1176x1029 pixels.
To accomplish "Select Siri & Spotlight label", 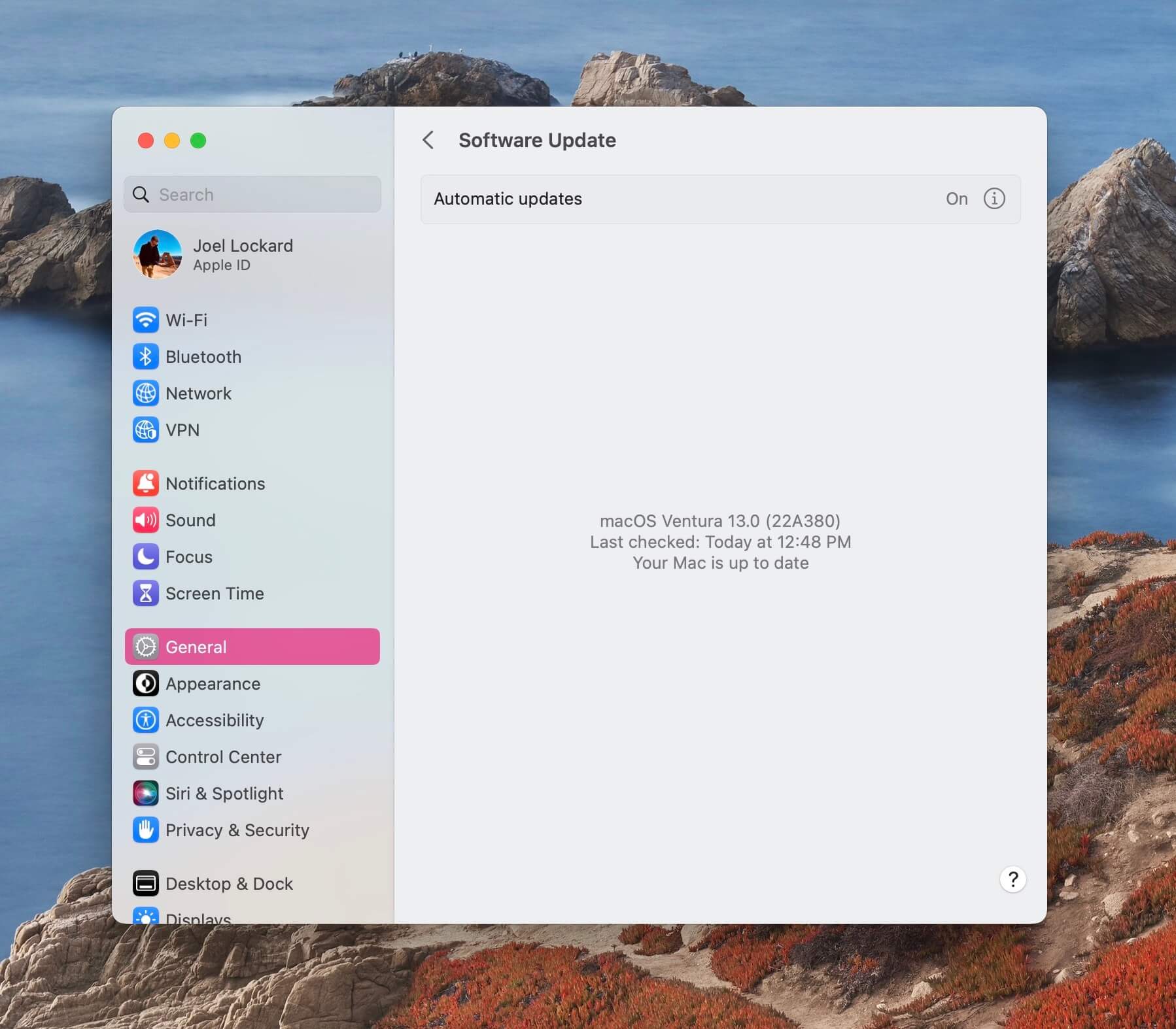I will (x=224, y=794).
